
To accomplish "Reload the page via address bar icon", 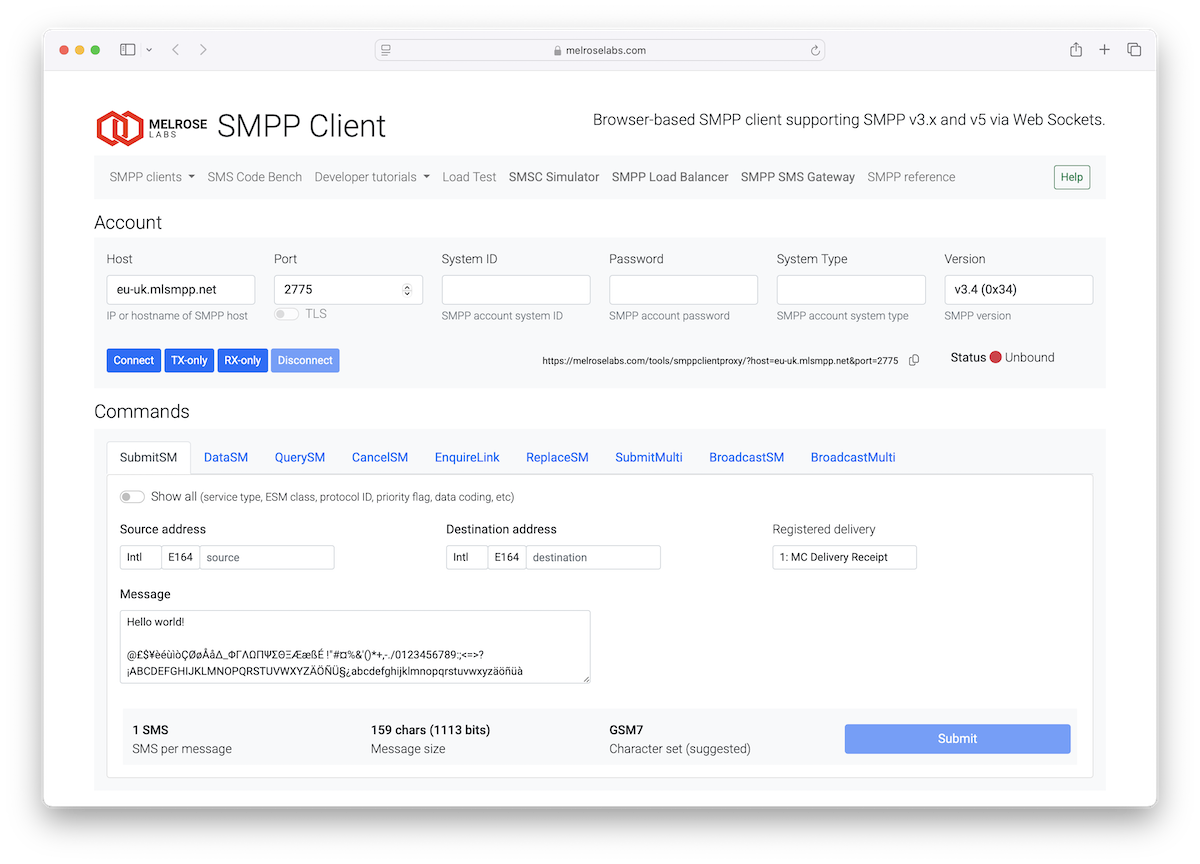I will (x=815, y=50).
